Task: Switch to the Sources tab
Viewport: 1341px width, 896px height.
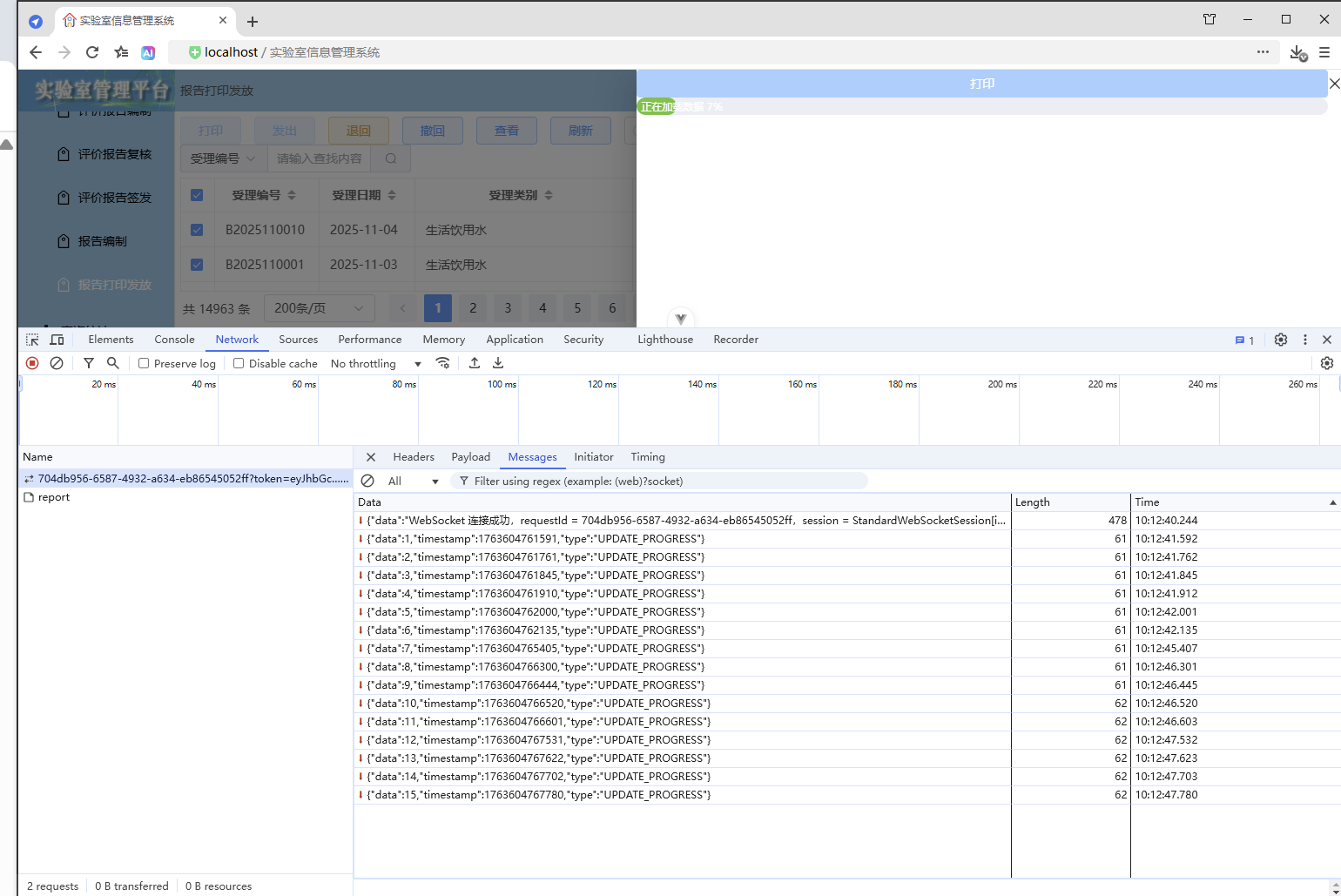Action: [298, 340]
